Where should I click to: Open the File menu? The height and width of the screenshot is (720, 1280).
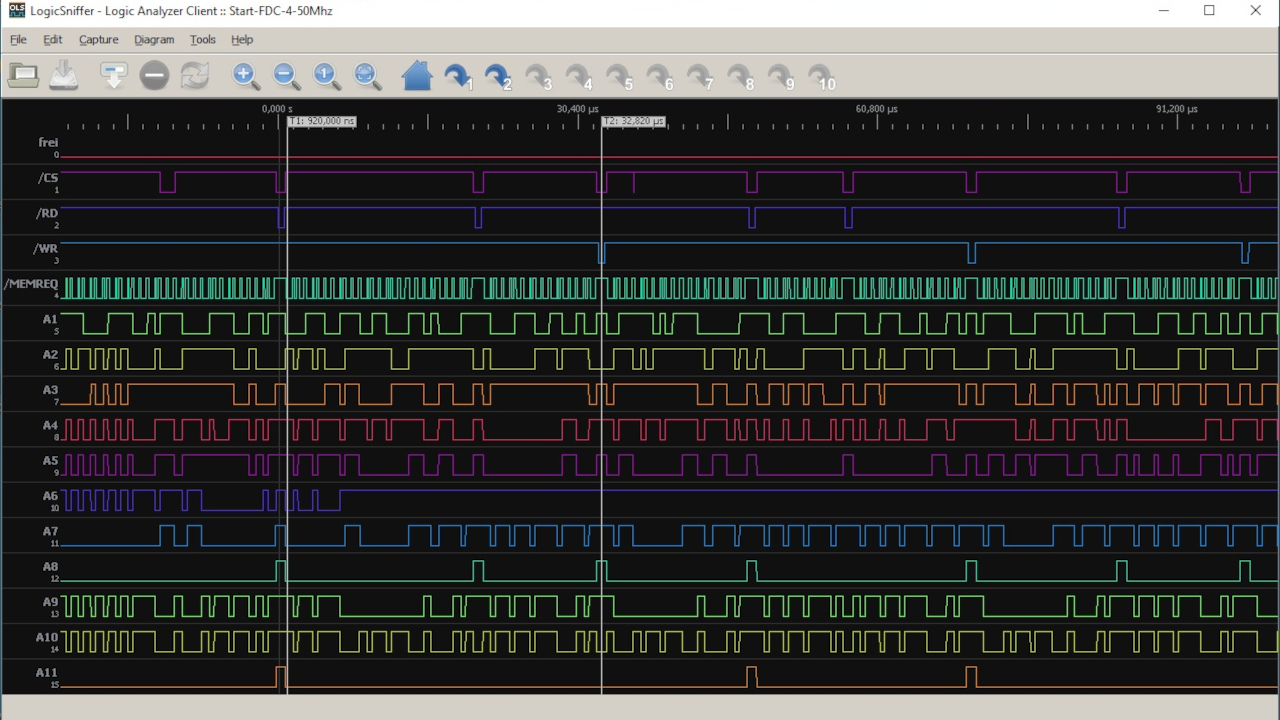(18, 40)
